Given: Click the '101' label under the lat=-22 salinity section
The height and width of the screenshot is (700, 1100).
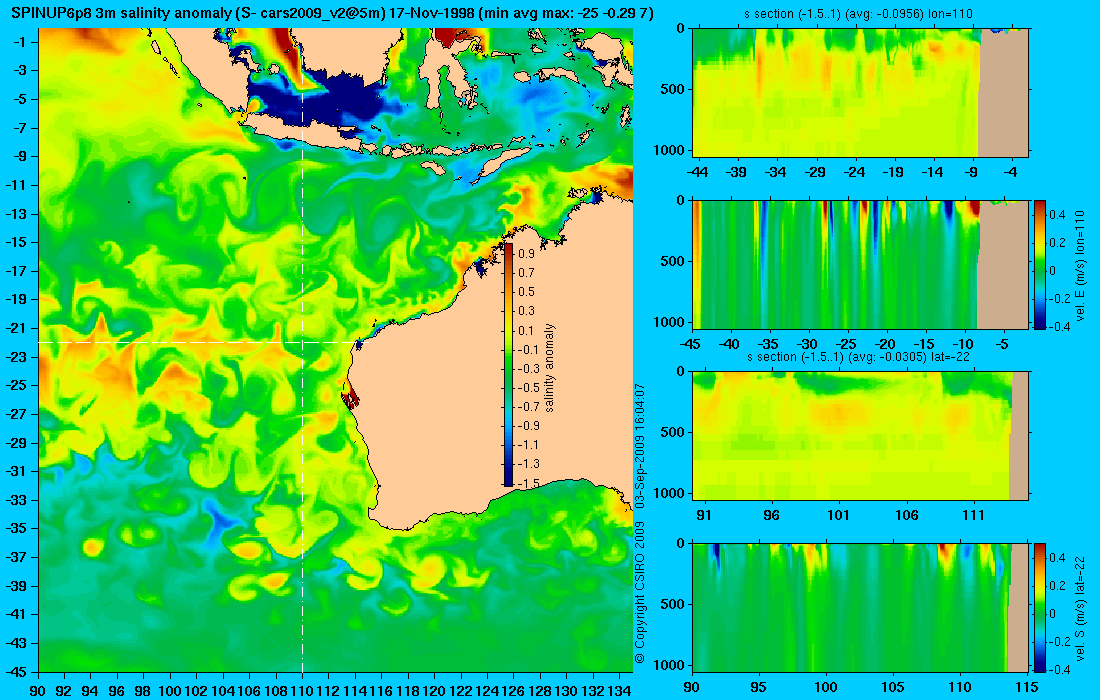Looking at the screenshot, I should pyautogui.click(x=839, y=516).
